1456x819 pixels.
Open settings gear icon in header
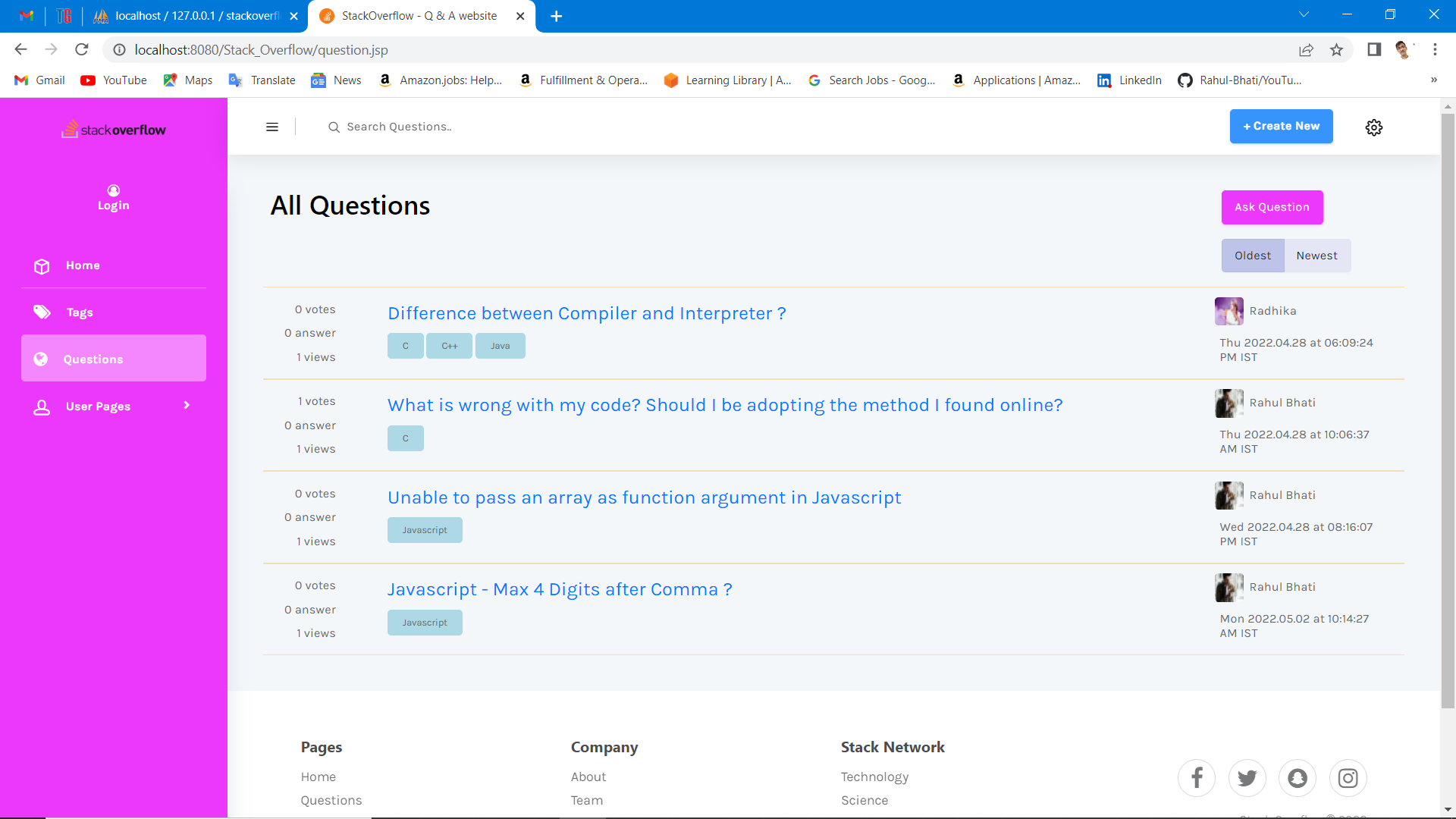pyautogui.click(x=1373, y=127)
